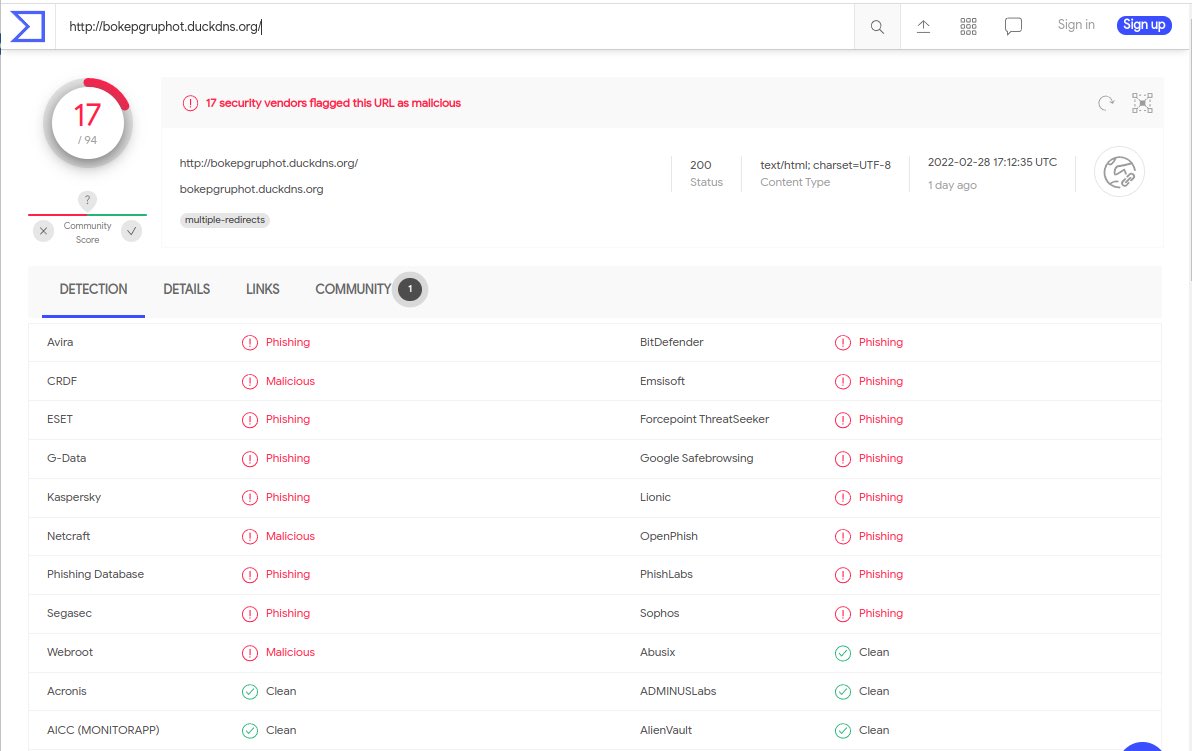
Task: Open the apps grid icon
Action: click(968, 27)
